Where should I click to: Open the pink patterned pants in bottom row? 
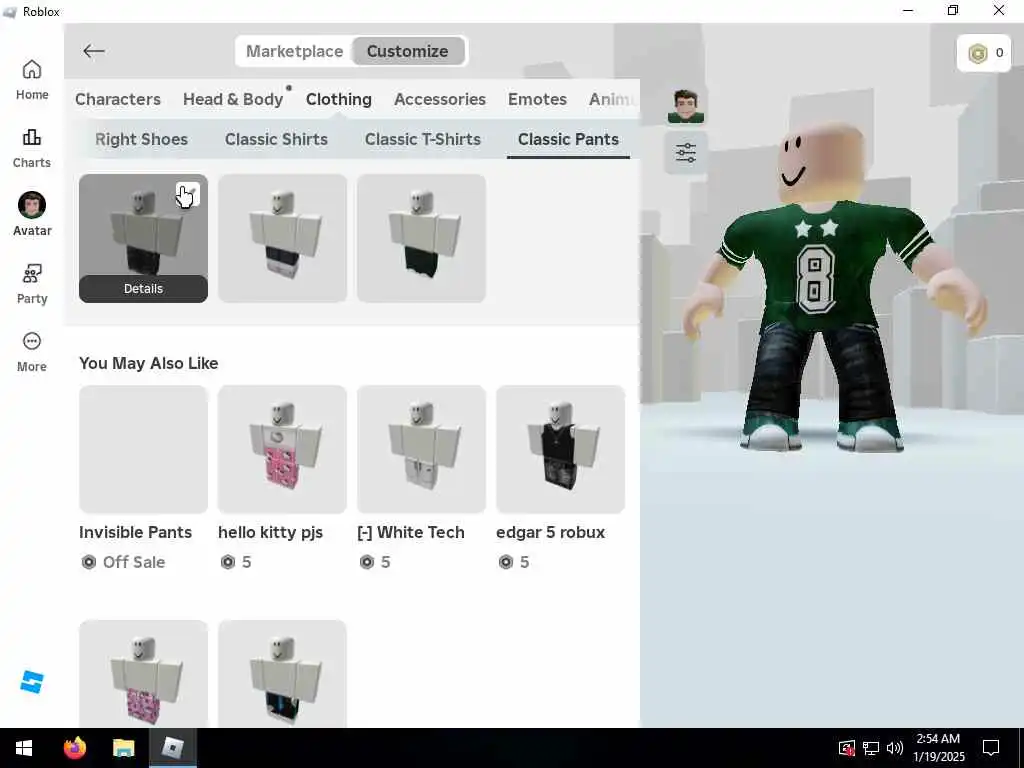[143, 674]
